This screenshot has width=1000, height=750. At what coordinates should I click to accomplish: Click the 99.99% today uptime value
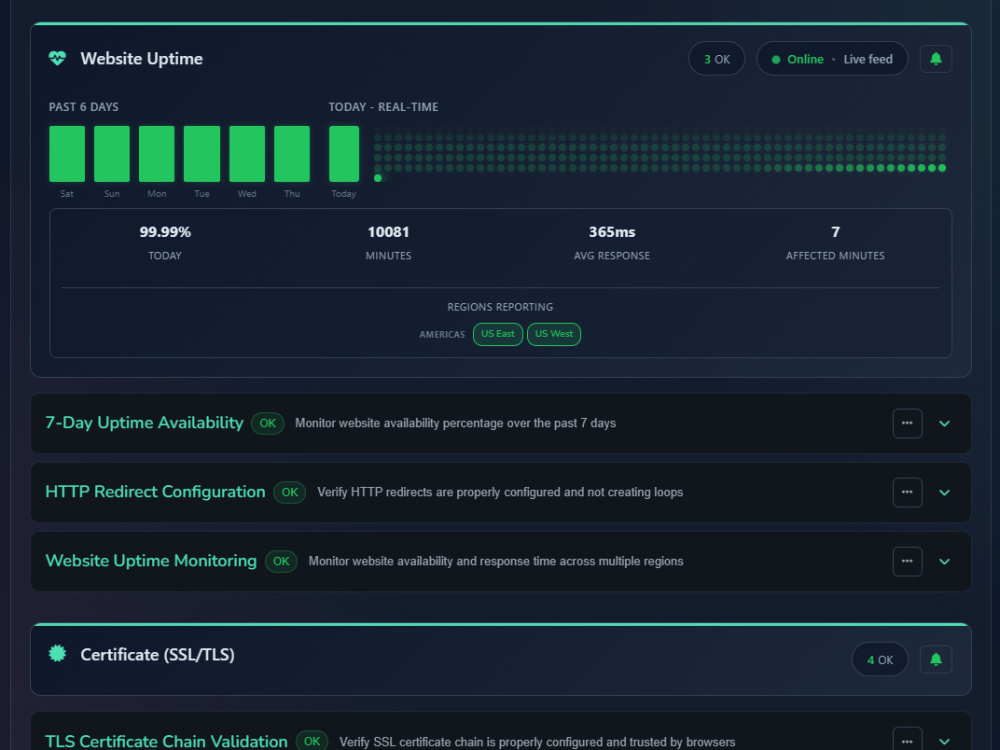(165, 232)
